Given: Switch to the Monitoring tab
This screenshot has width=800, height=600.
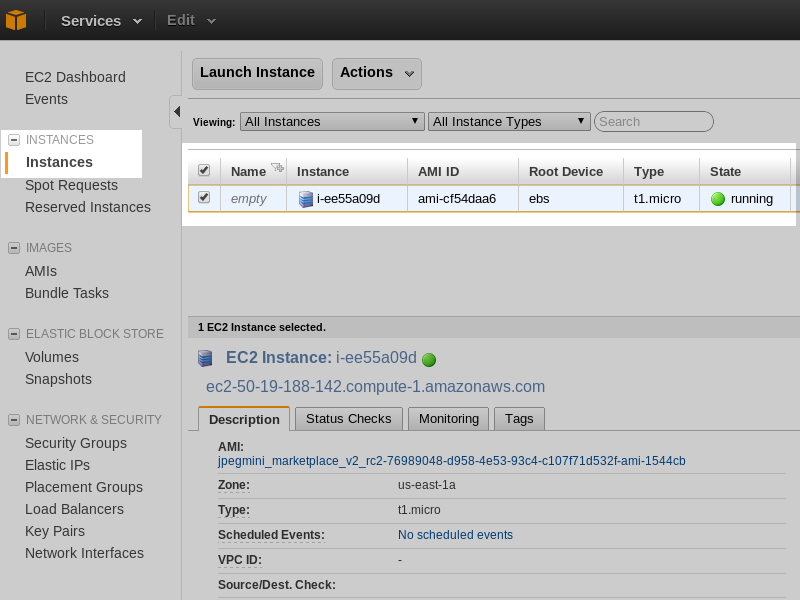Looking at the screenshot, I should 448,418.
